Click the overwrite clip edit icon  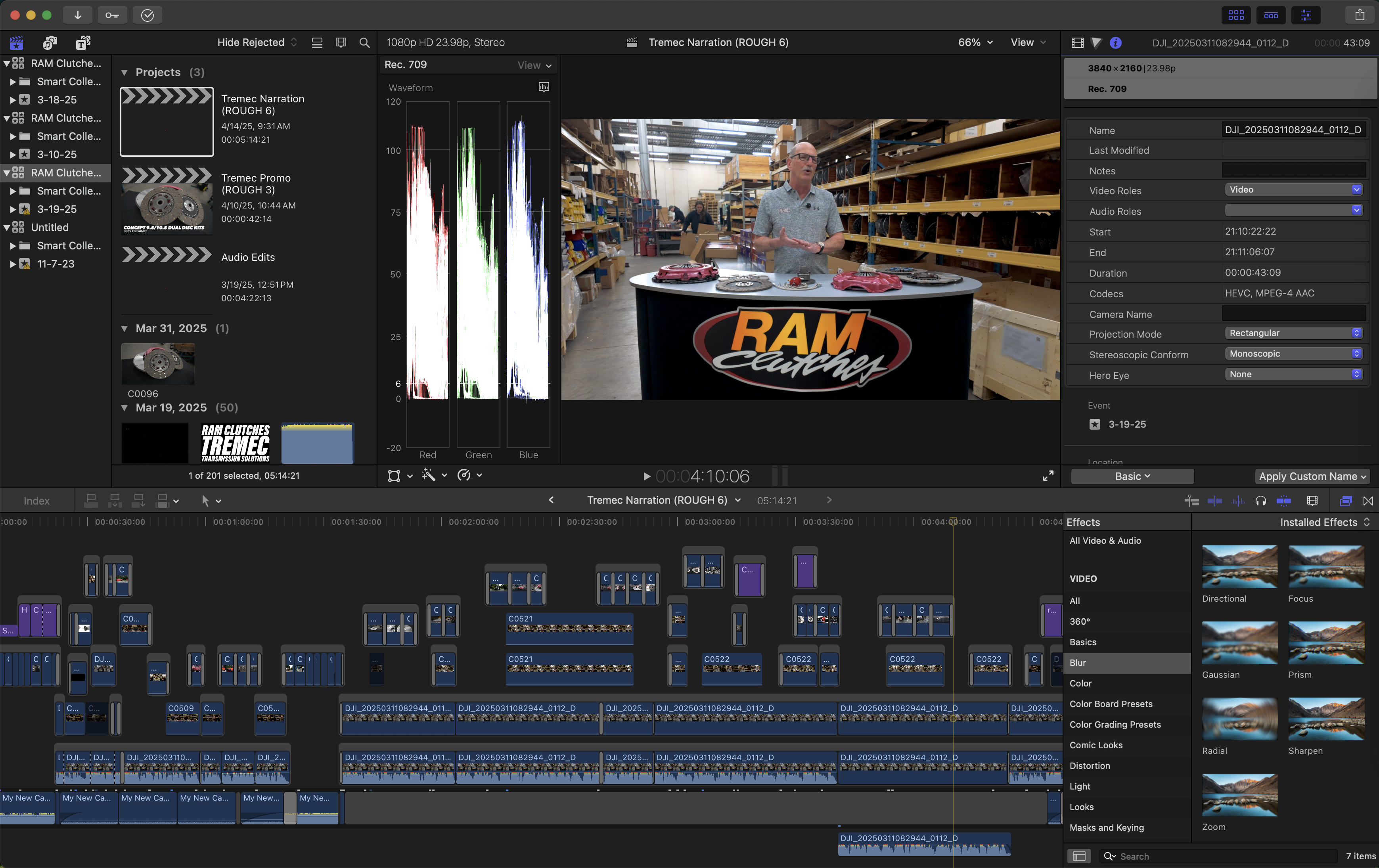coord(163,501)
